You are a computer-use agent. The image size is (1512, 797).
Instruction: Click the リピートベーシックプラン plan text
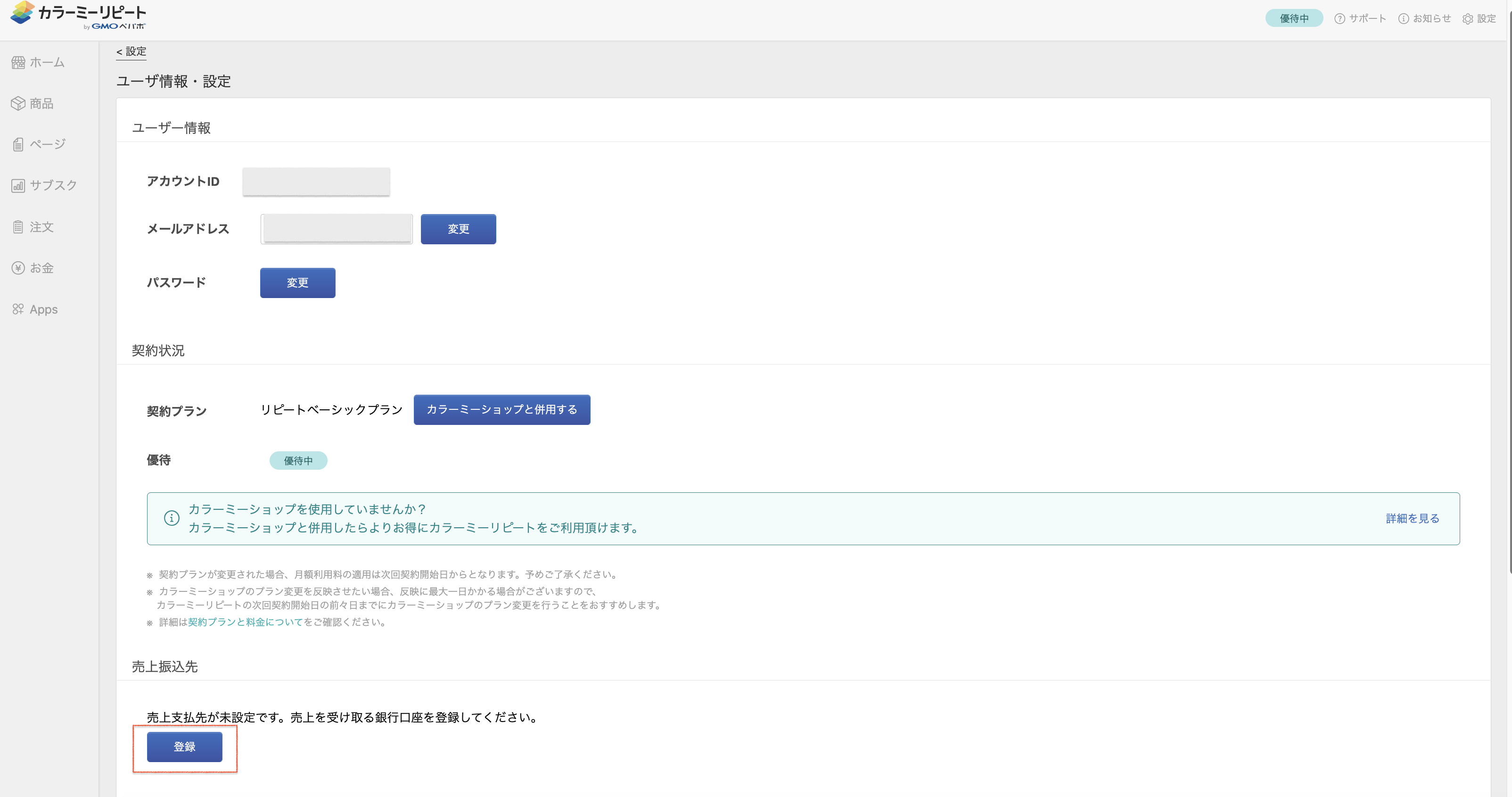pos(332,409)
